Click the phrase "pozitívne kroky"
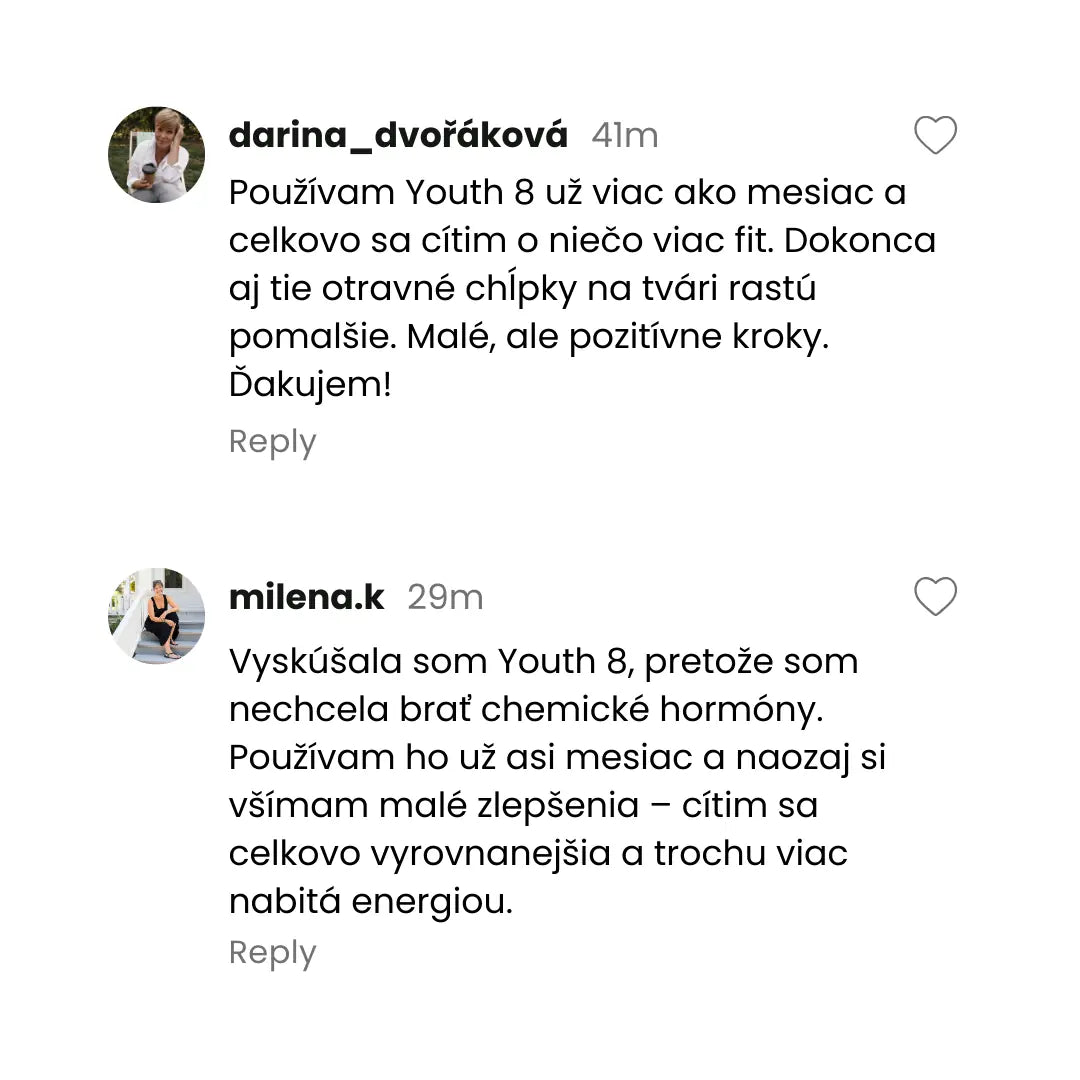 click(699, 337)
